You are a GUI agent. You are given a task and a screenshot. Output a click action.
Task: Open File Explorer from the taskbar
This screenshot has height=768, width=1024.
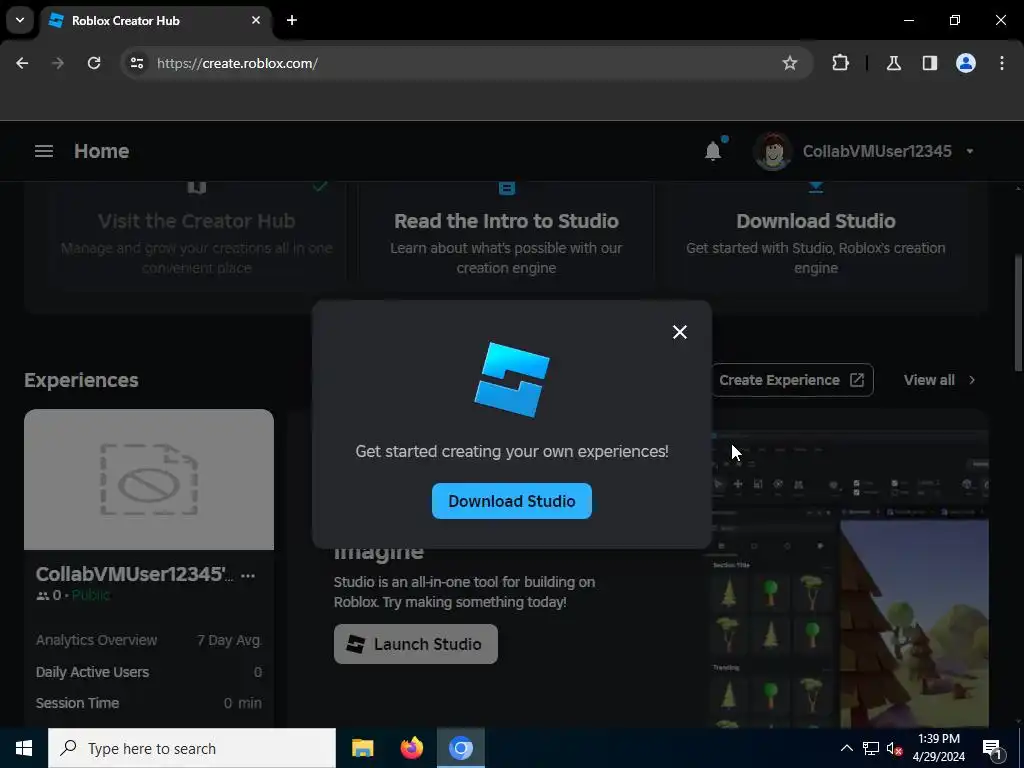tap(362, 748)
